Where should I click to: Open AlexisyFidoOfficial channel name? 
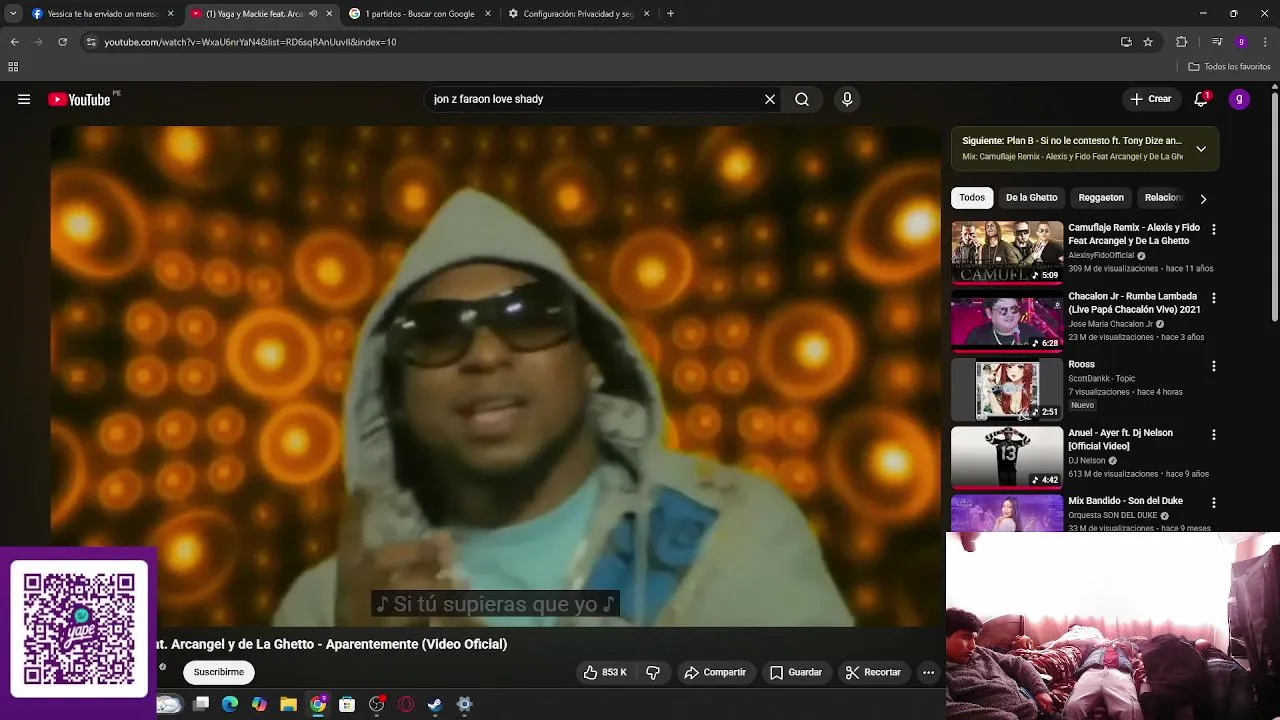(1101, 255)
